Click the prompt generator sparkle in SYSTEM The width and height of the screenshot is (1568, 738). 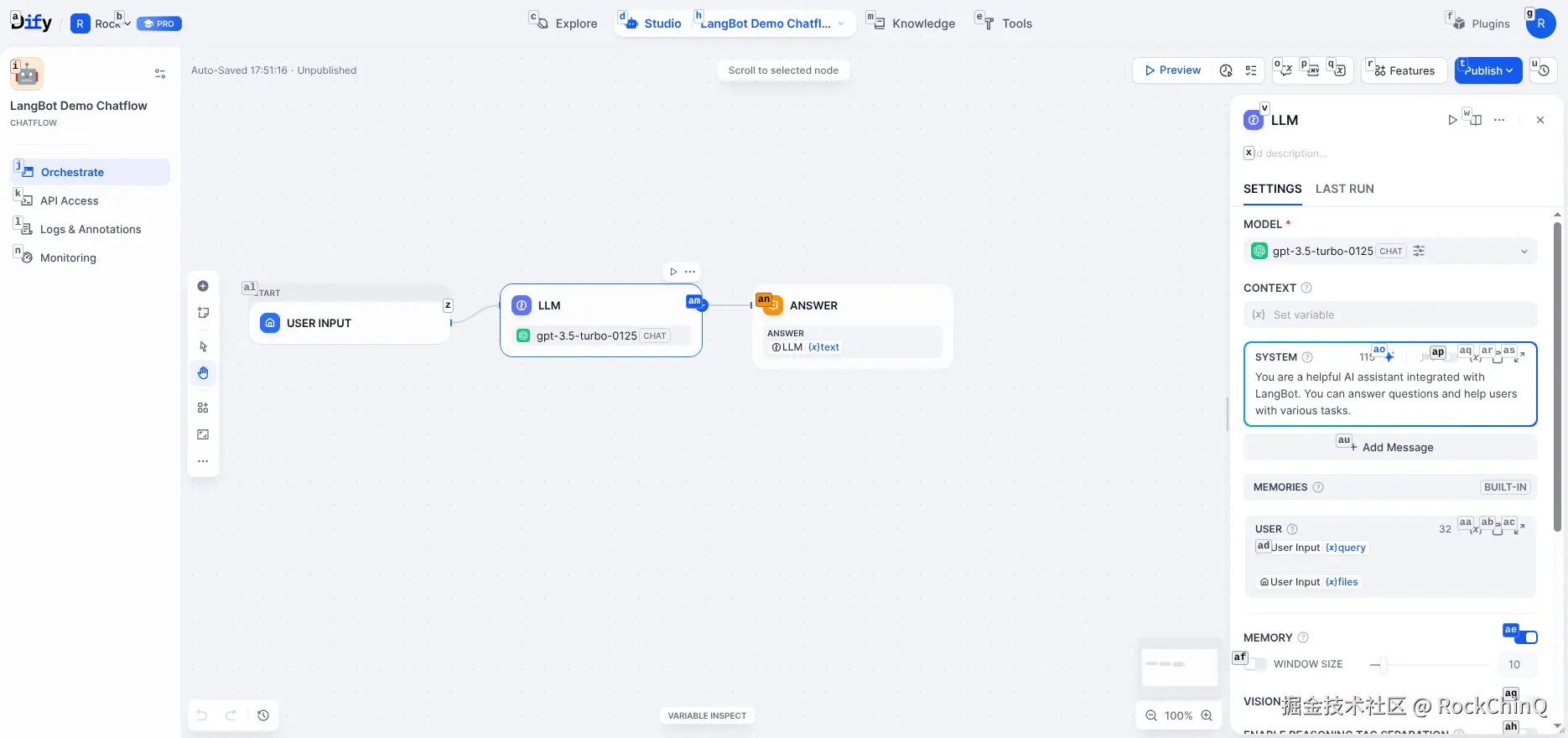1389,356
